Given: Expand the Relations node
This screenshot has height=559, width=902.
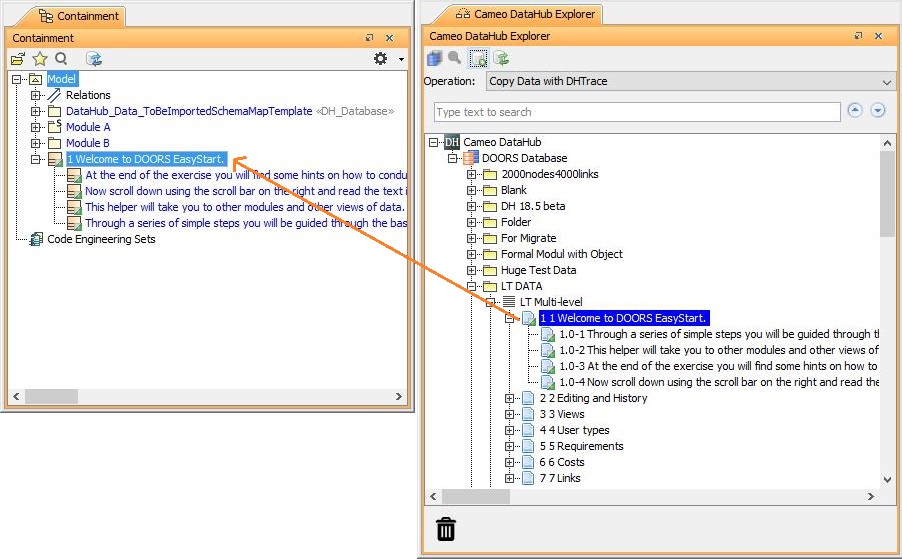Looking at the screenshot, I should click(36, 95).
